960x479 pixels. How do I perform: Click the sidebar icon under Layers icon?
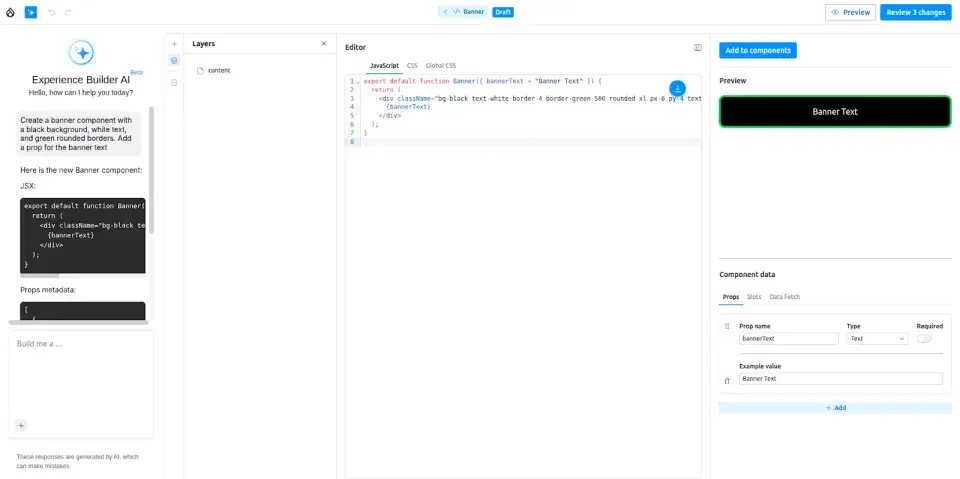[x=174, y=82]
